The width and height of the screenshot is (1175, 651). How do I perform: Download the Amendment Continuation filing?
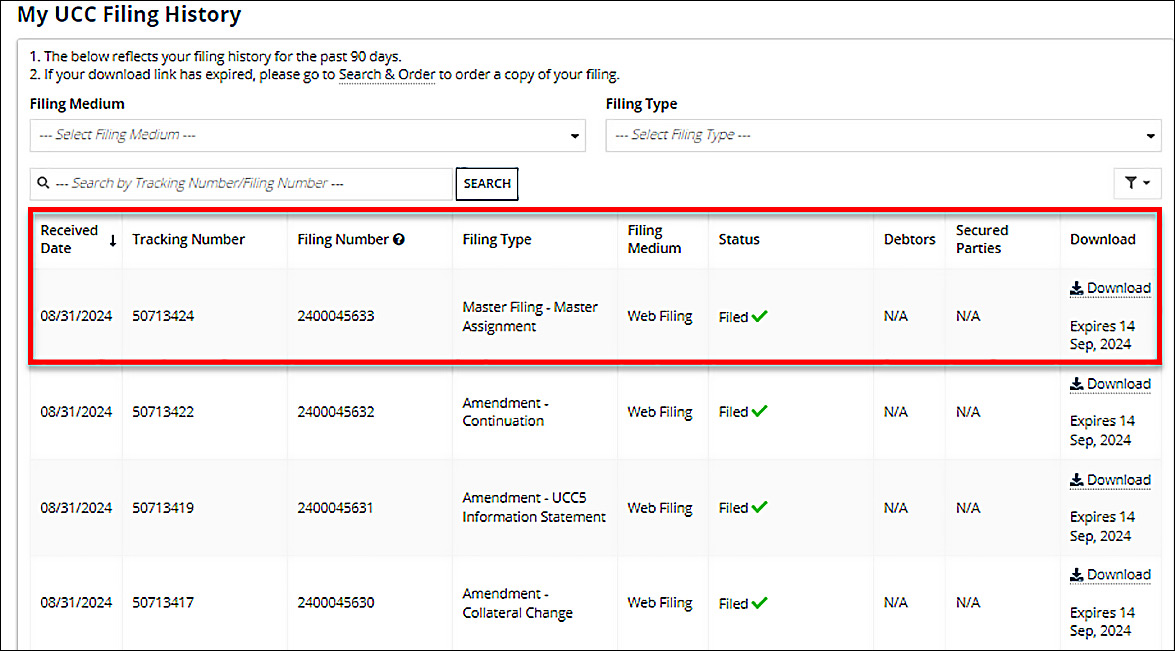tap(1110, 384)
